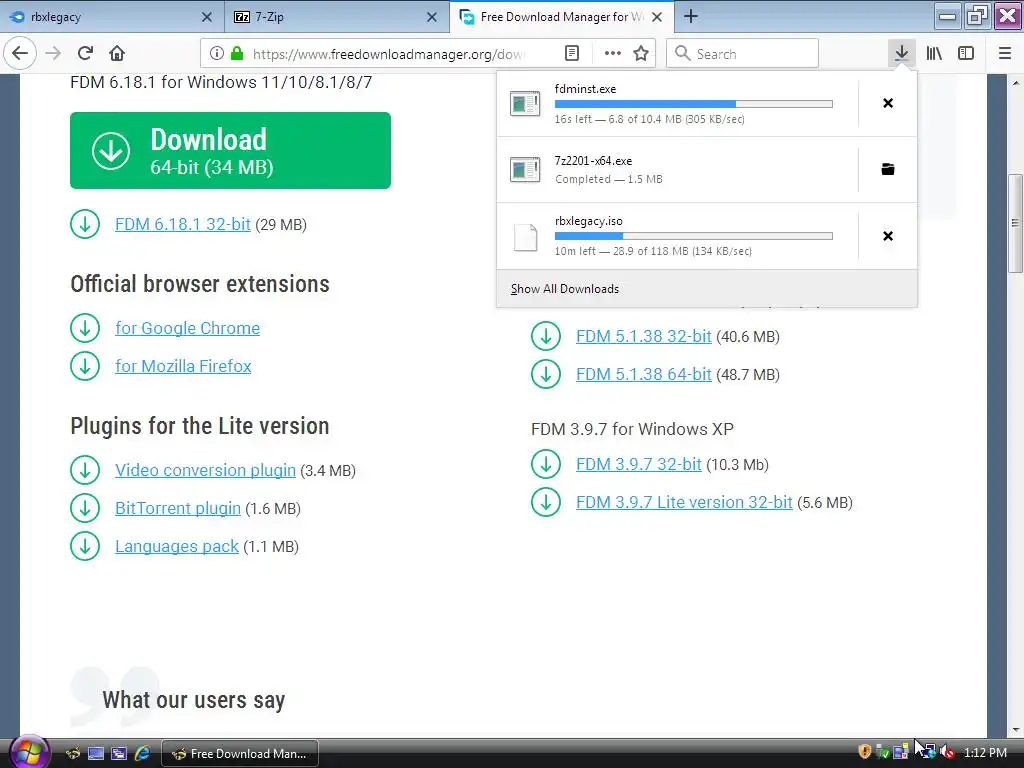1024x768 pixels.
Task: Reload the current page
Action: 86,54
